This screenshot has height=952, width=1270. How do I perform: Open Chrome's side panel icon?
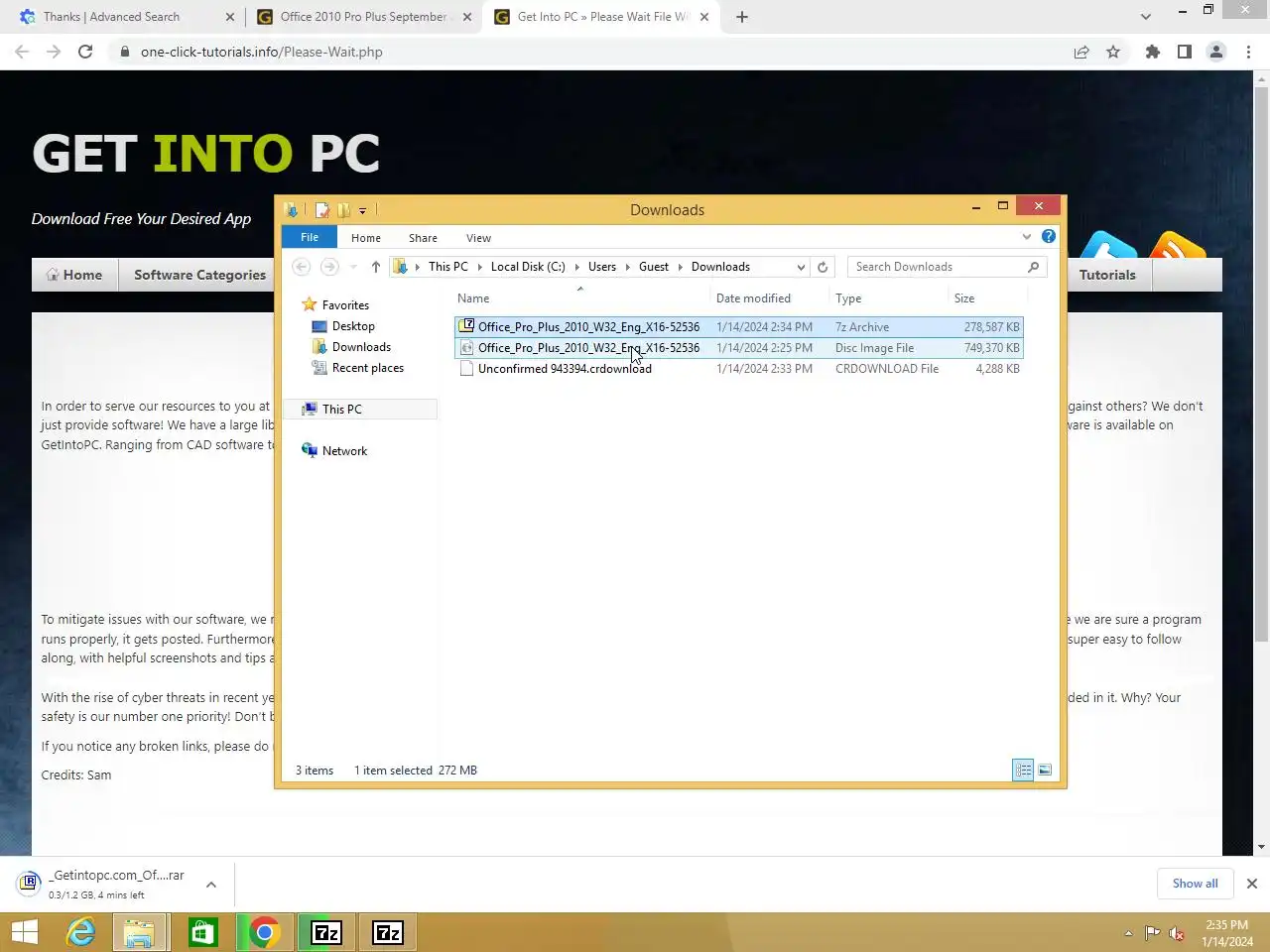click(1185, 52)
